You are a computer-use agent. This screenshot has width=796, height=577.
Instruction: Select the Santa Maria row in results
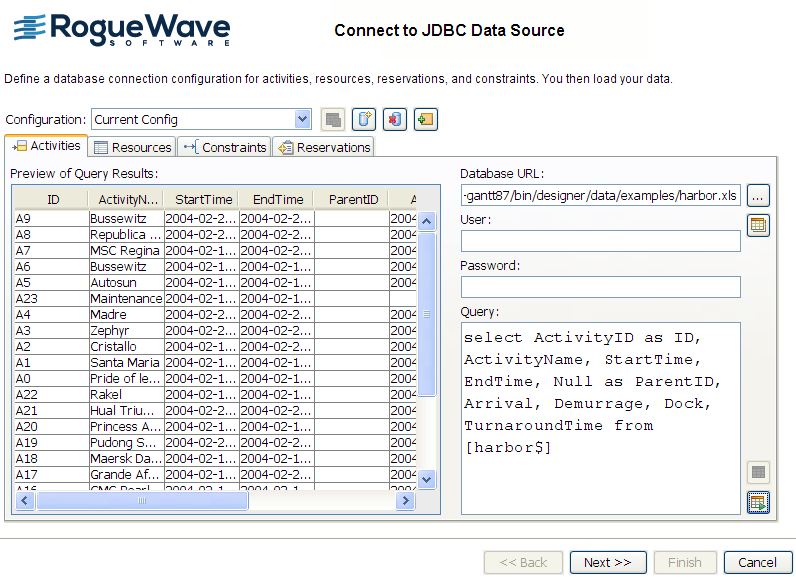tap(125, 362)
